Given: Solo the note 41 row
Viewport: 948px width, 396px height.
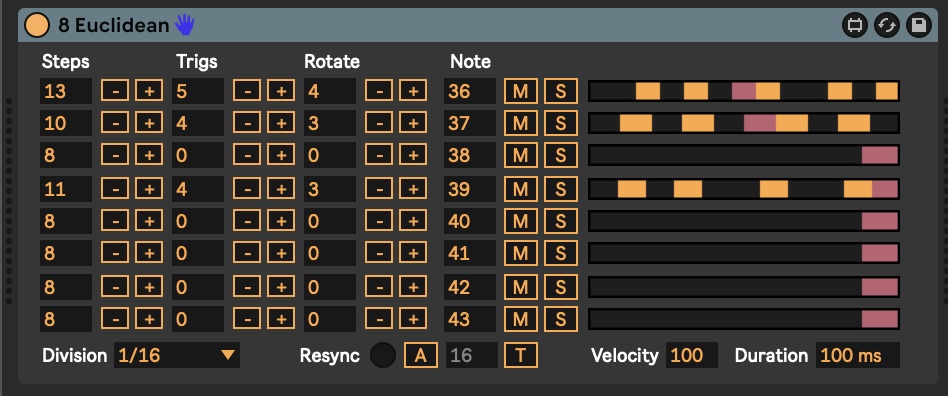Looking at the screenshot, I should [x=560, y=253].
